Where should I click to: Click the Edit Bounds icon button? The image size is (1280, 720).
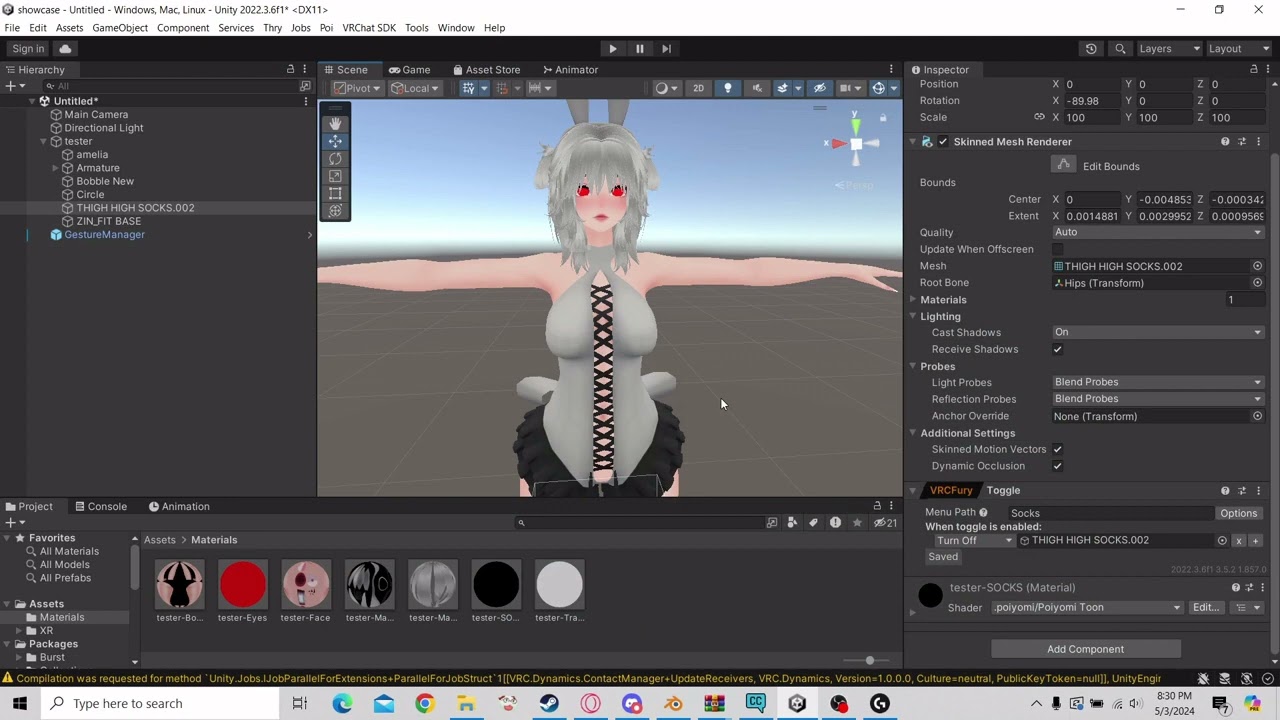pos(1063,165)
